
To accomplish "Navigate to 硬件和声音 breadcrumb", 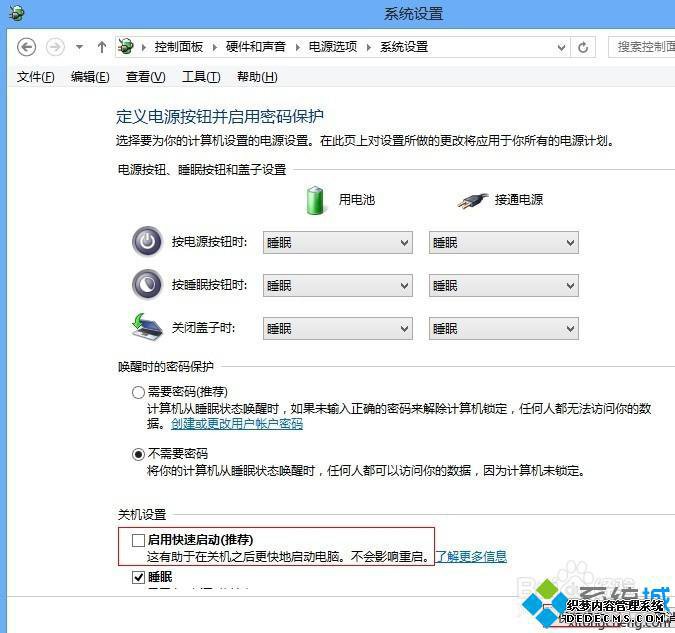I will click(x=256, y=47).
